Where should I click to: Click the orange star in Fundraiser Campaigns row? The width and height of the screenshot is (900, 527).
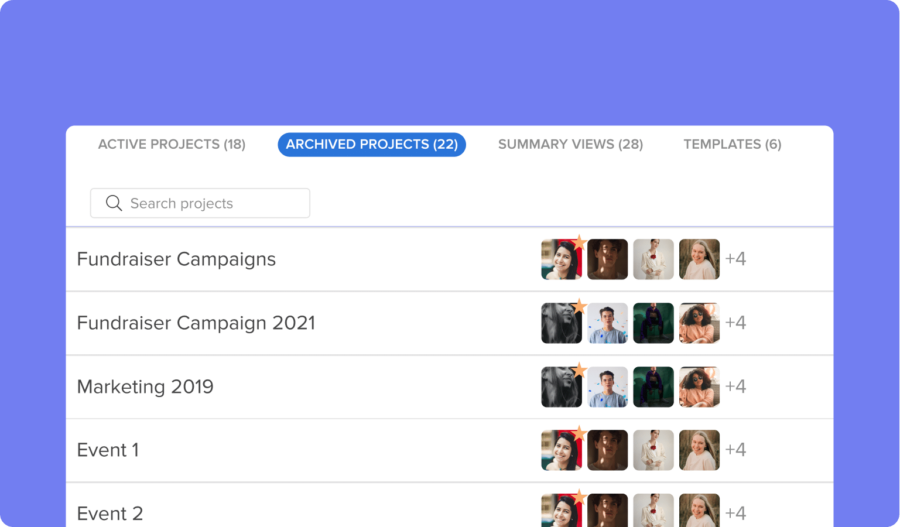[x=578, y=243]
